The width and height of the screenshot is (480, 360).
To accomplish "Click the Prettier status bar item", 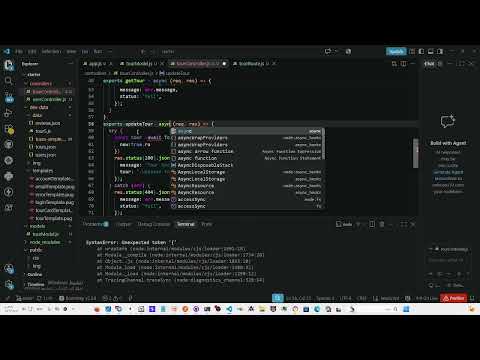I will click(453, 298).
